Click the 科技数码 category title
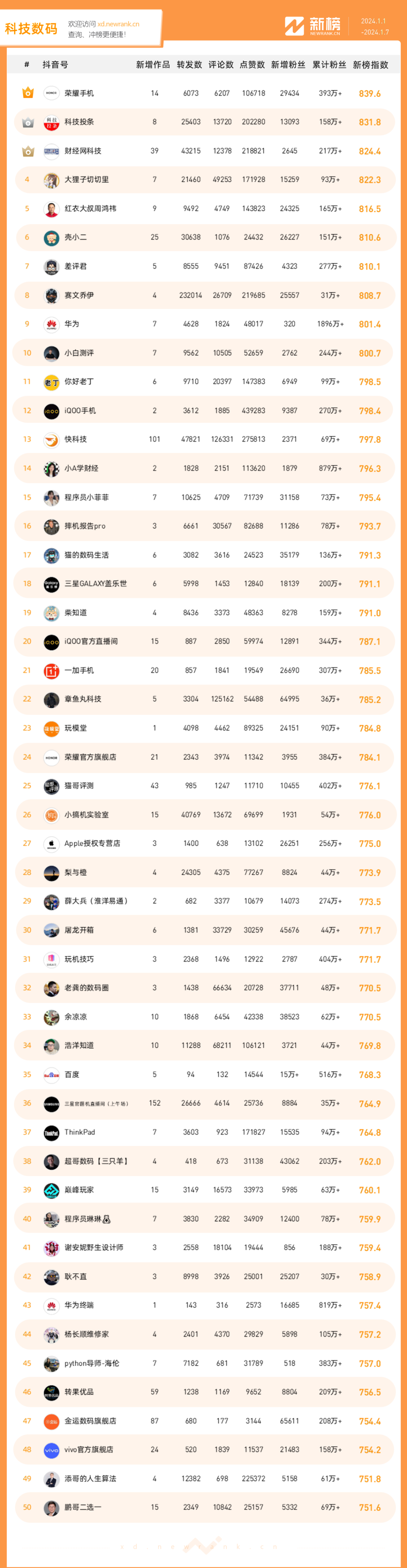This screenshot has height=1568, width=407. [31, 29]
